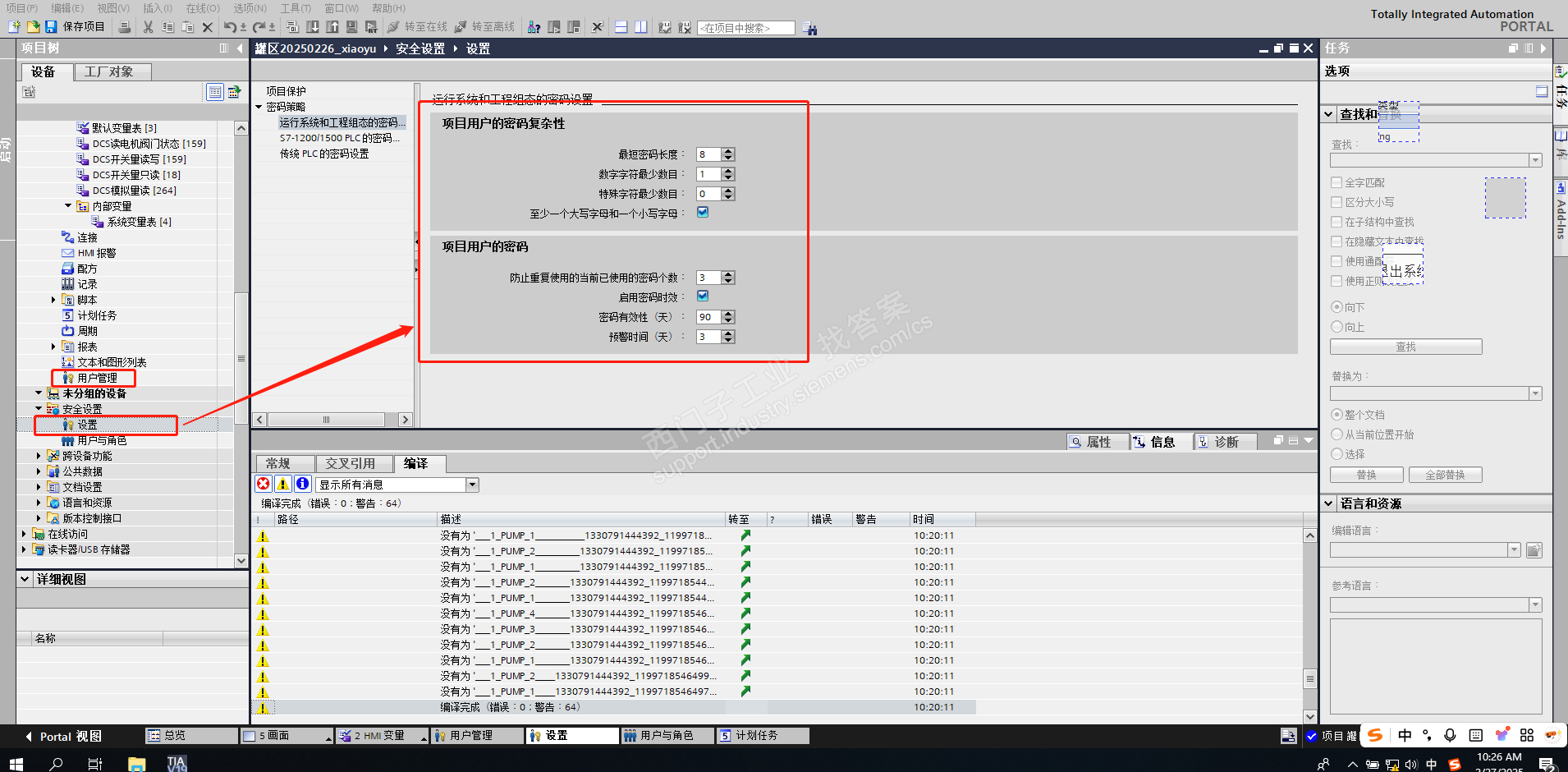
Task: Click the undo arrow icon
Action: 230,27
